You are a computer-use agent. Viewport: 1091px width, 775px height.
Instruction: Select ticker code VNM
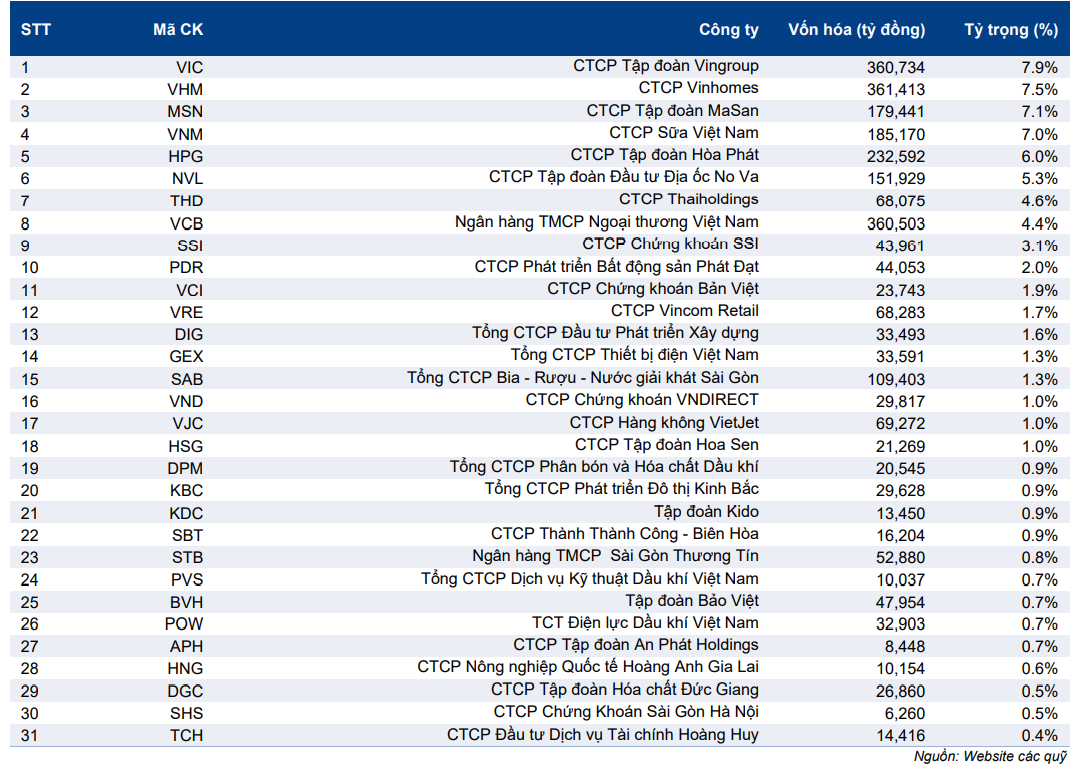click(185, 134)
